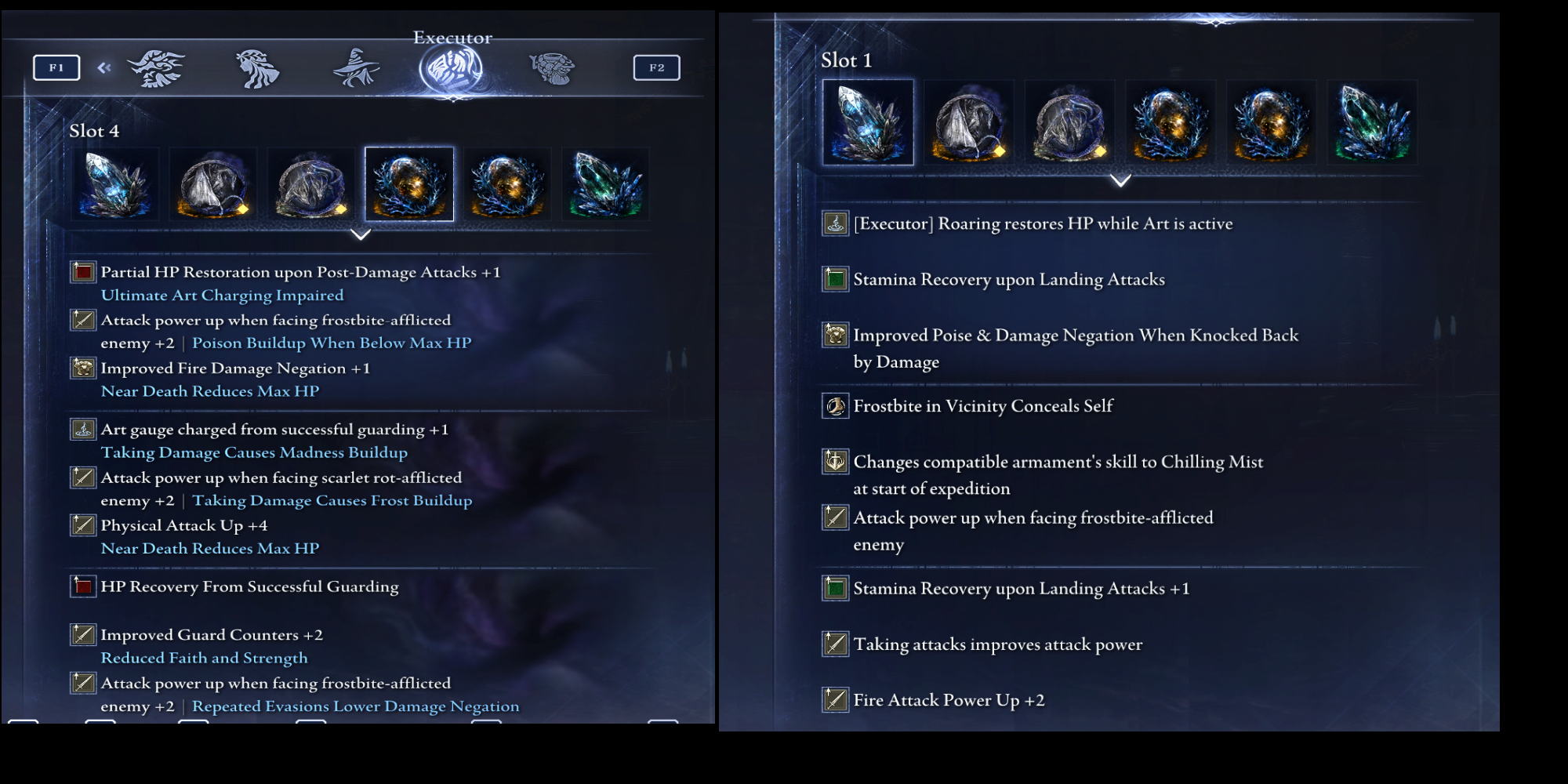Click the HP Recovery From Successful Guarding icon
The height and width of the screenshot is (784, 1568).
click(83, 586)
